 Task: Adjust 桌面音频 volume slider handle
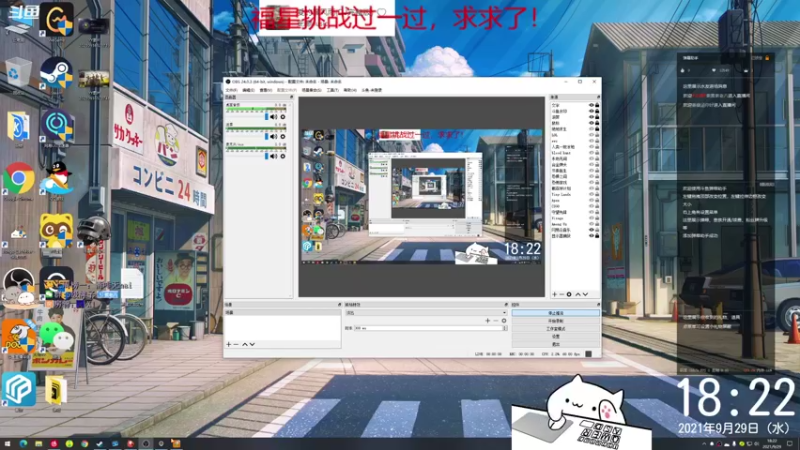(x=266, y=117)
